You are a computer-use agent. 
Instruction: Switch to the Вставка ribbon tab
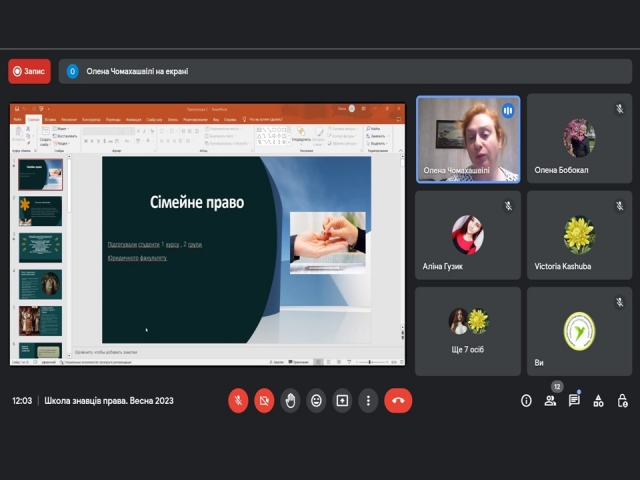pyautogui.click(x=50, y=120)
